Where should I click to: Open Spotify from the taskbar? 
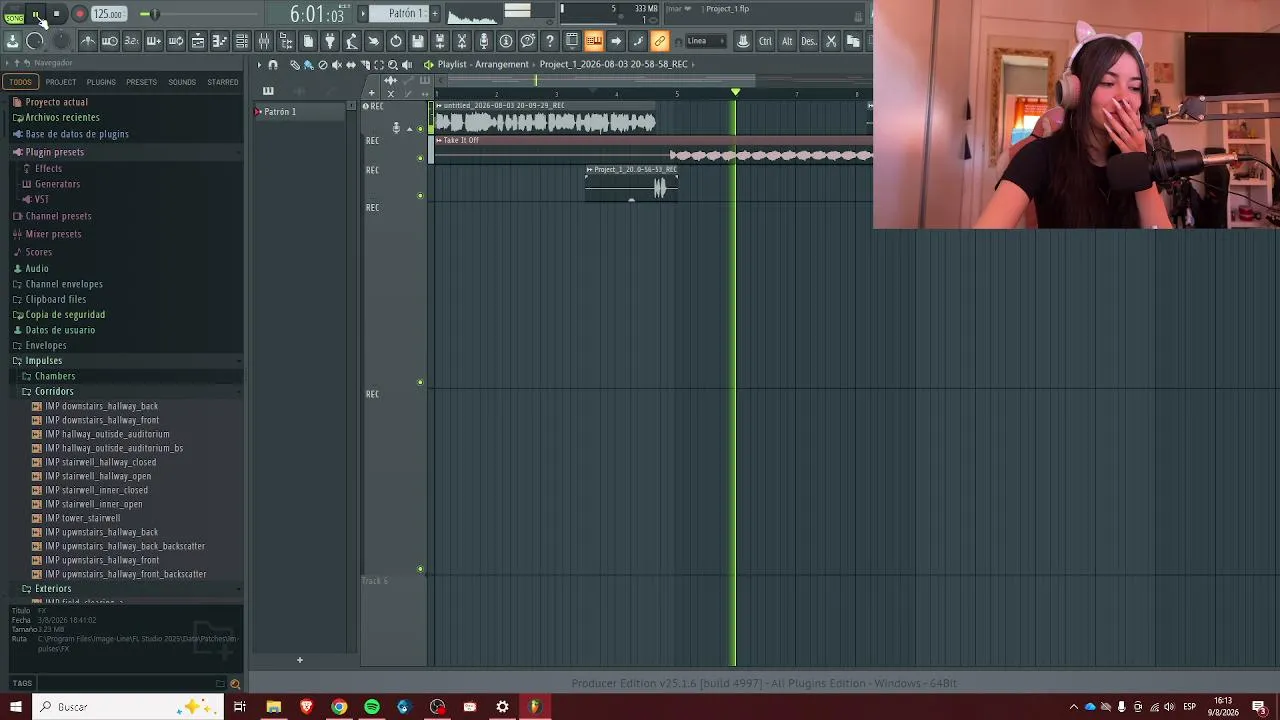[372, 707]
